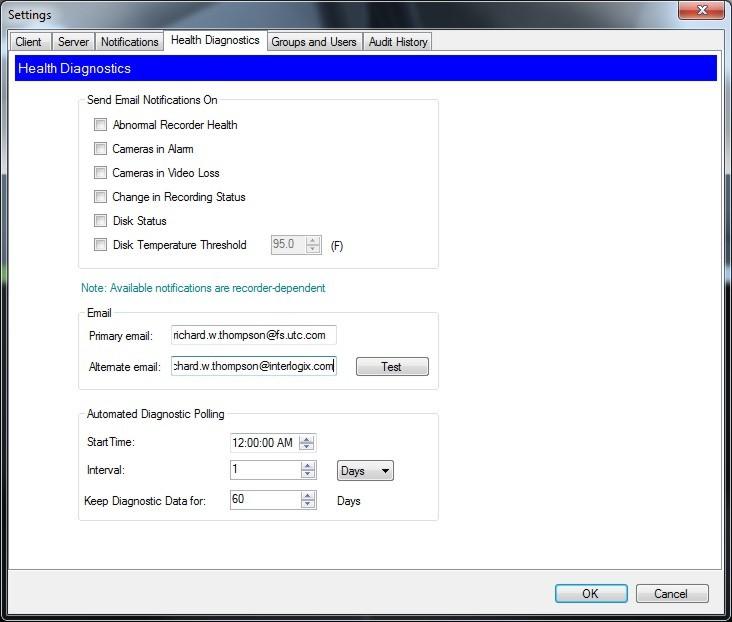Increase disk temperature threshold with up arrow
732x622 pixels.
click(313, 240)
